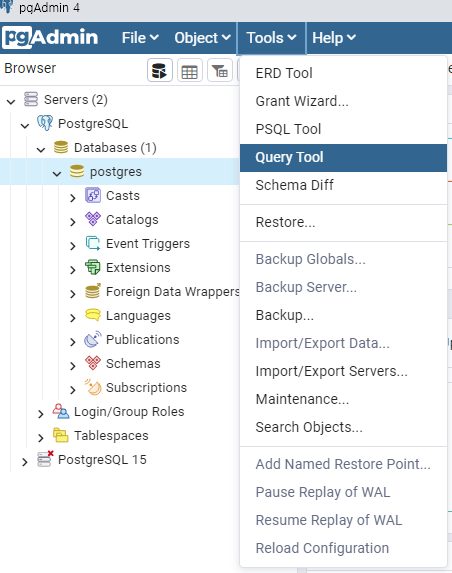This screenshot has width=452, height=573.
Task: Expand the Extensions node
Action: (x=73, y=270)
